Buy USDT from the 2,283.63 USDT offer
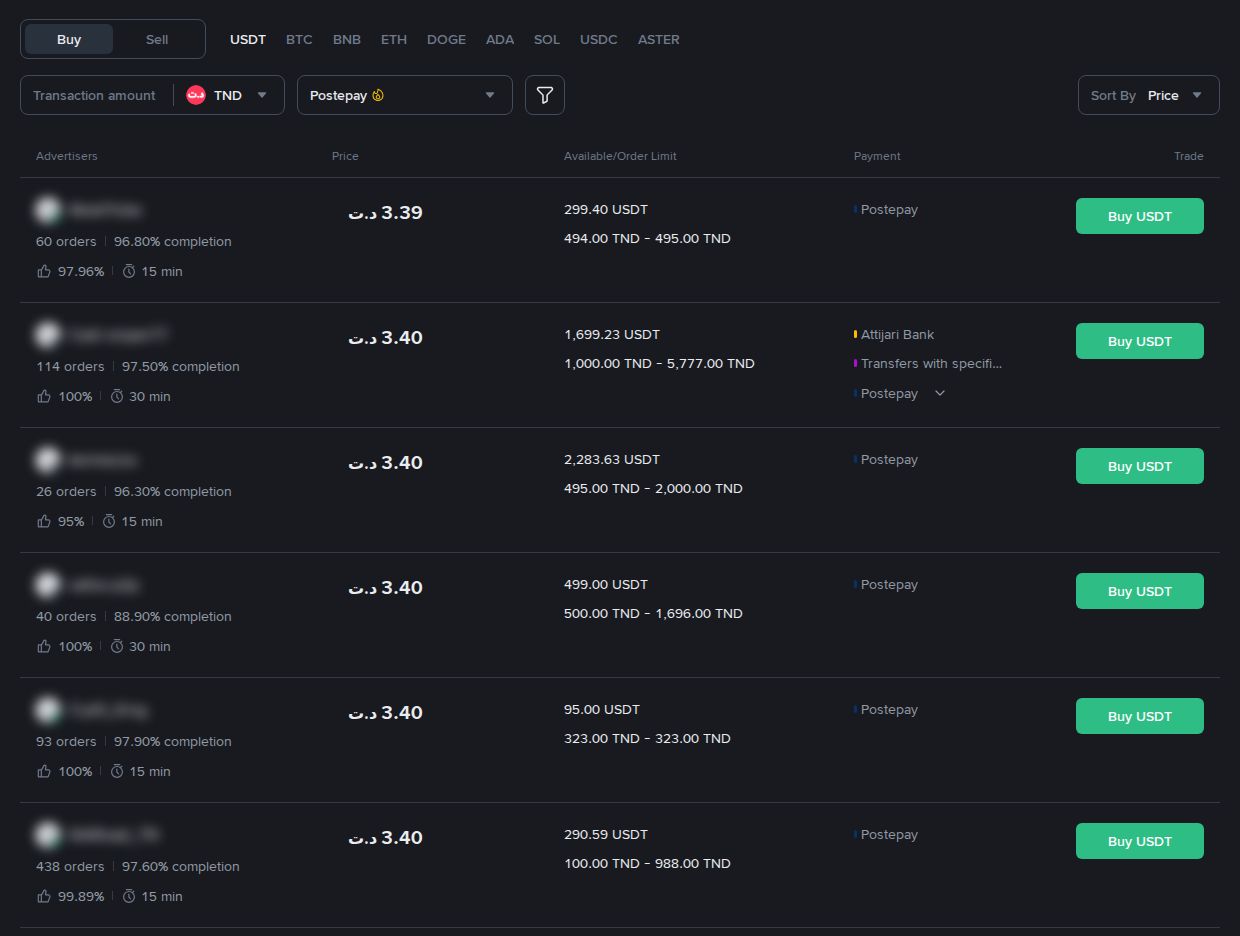This screenshot has width=1240, height=936. tap(1140, 466)
